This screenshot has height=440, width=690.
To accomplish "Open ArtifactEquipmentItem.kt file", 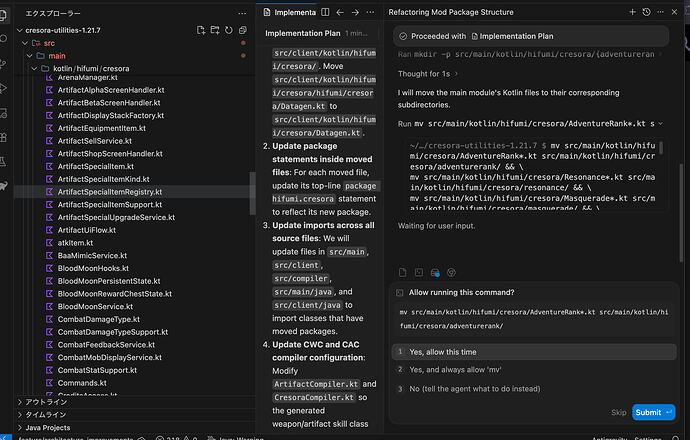I will tap(102, 128).
